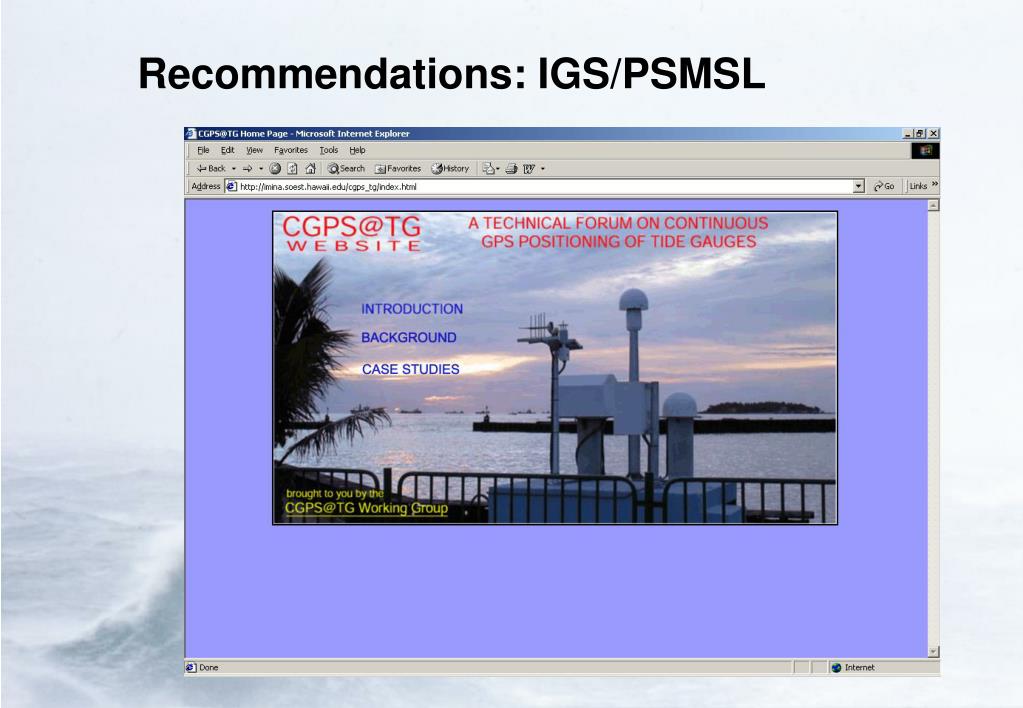Viewport: 1023px width, 708px height.
Task: Restore the Internet Explorer window
Action: pos(920,134)
